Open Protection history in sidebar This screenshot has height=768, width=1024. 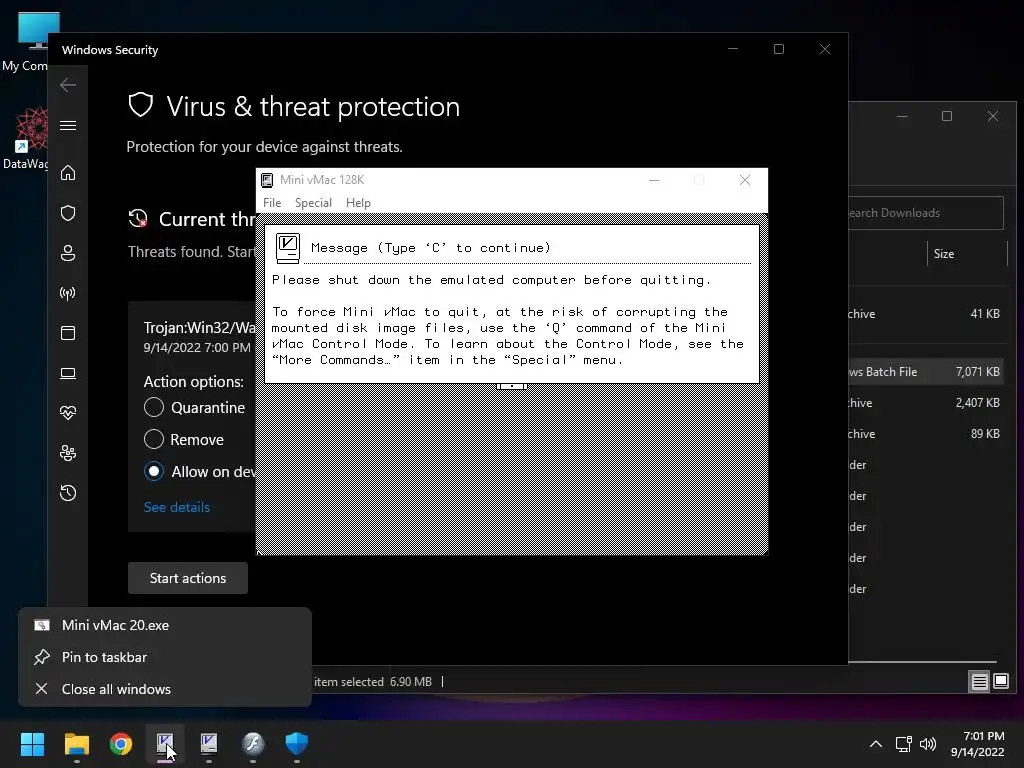[68, 493]
